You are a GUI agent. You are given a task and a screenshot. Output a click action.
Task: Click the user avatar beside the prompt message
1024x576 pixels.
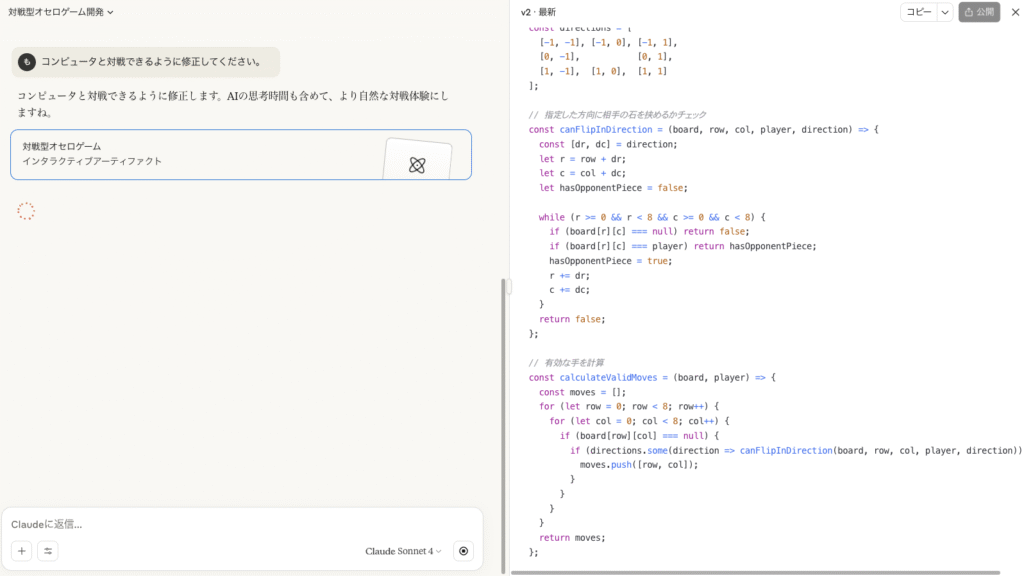click(x=27, y=62)
